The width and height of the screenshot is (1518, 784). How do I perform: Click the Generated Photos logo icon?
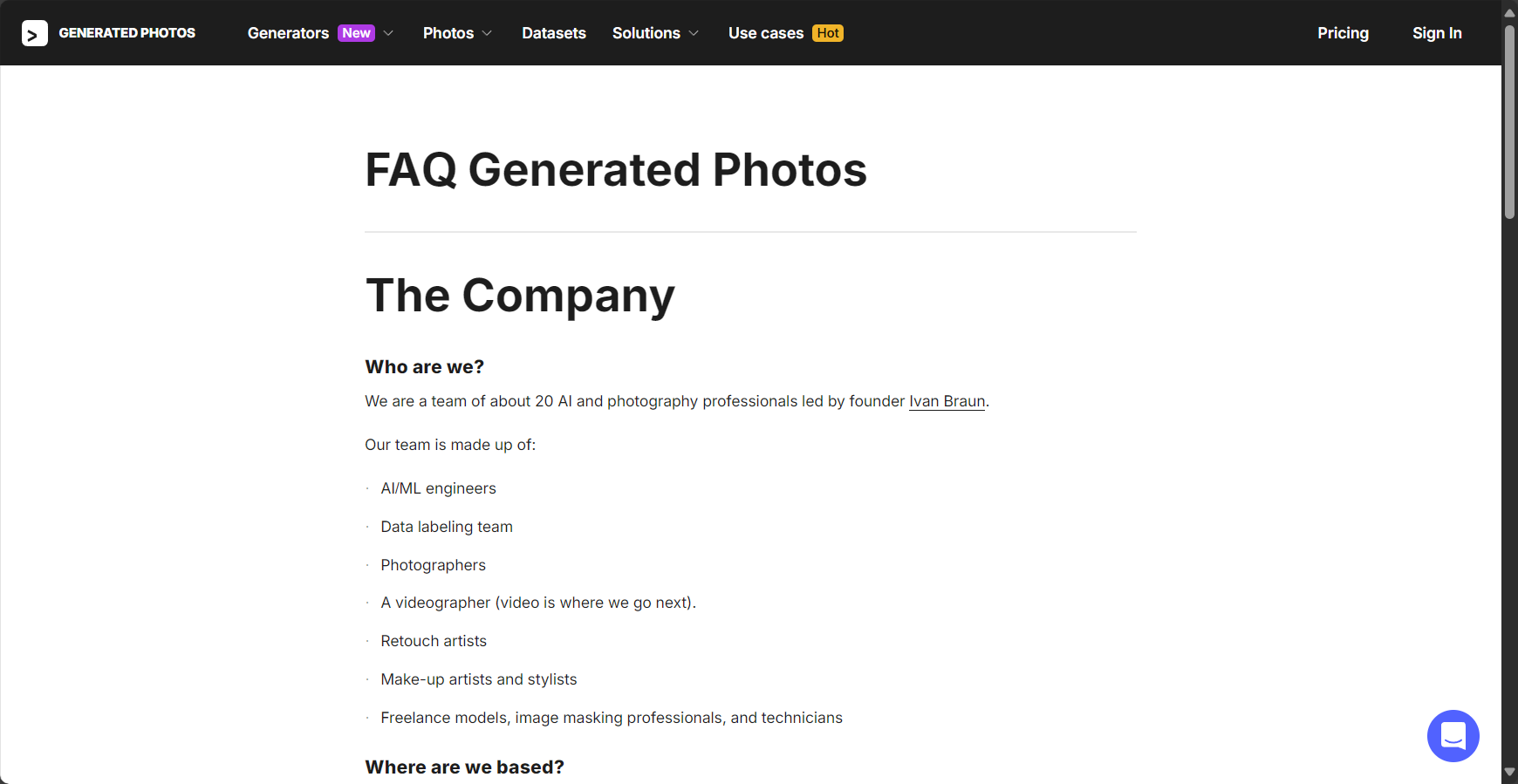tap(35, 33)
